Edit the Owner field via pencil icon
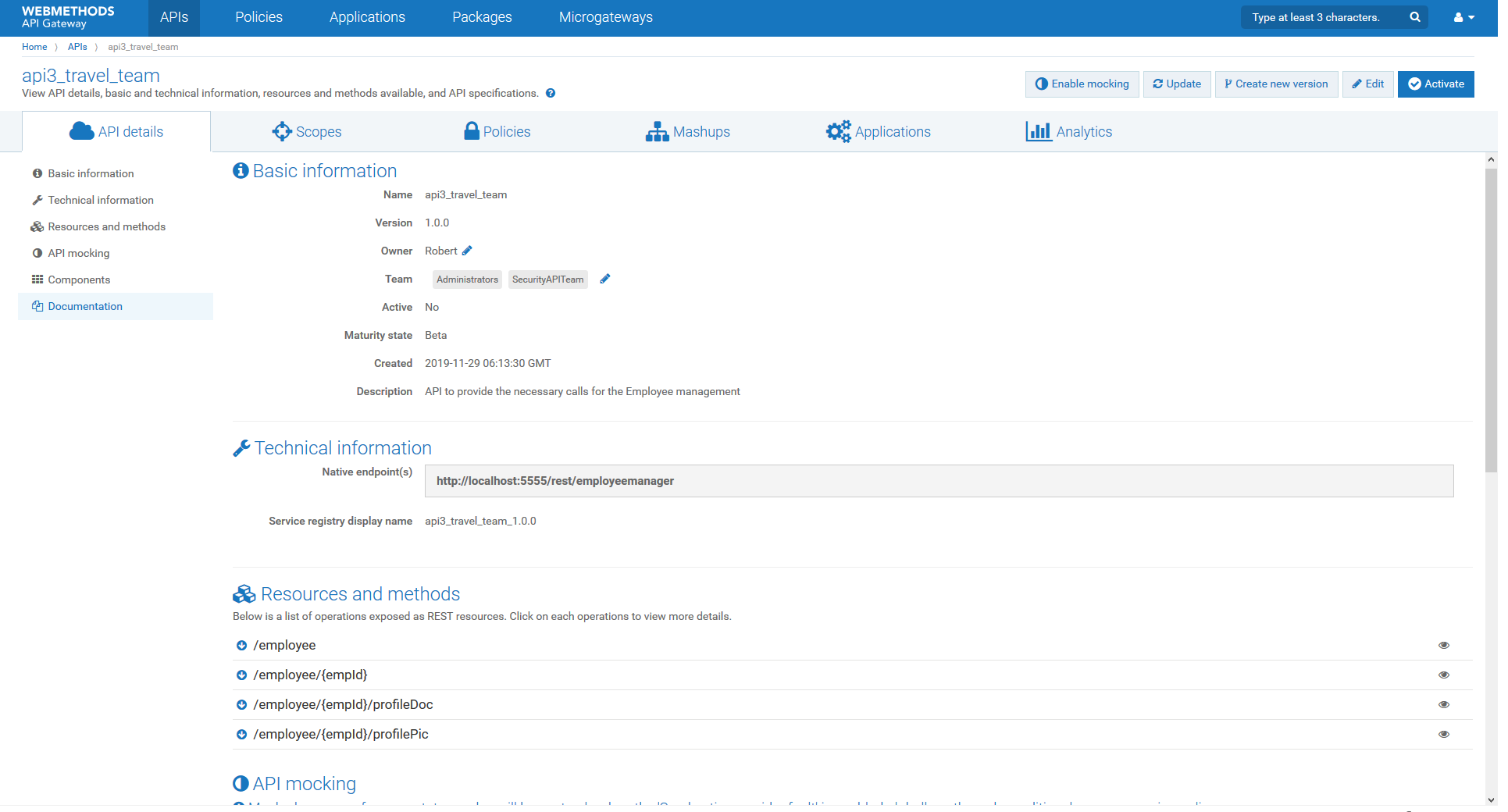 coord(468,250)
